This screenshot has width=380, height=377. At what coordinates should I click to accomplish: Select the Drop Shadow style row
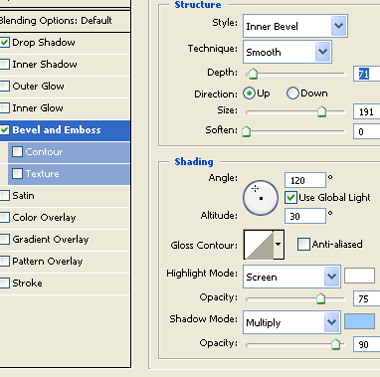pyautogui.click(x=65, y=43)
